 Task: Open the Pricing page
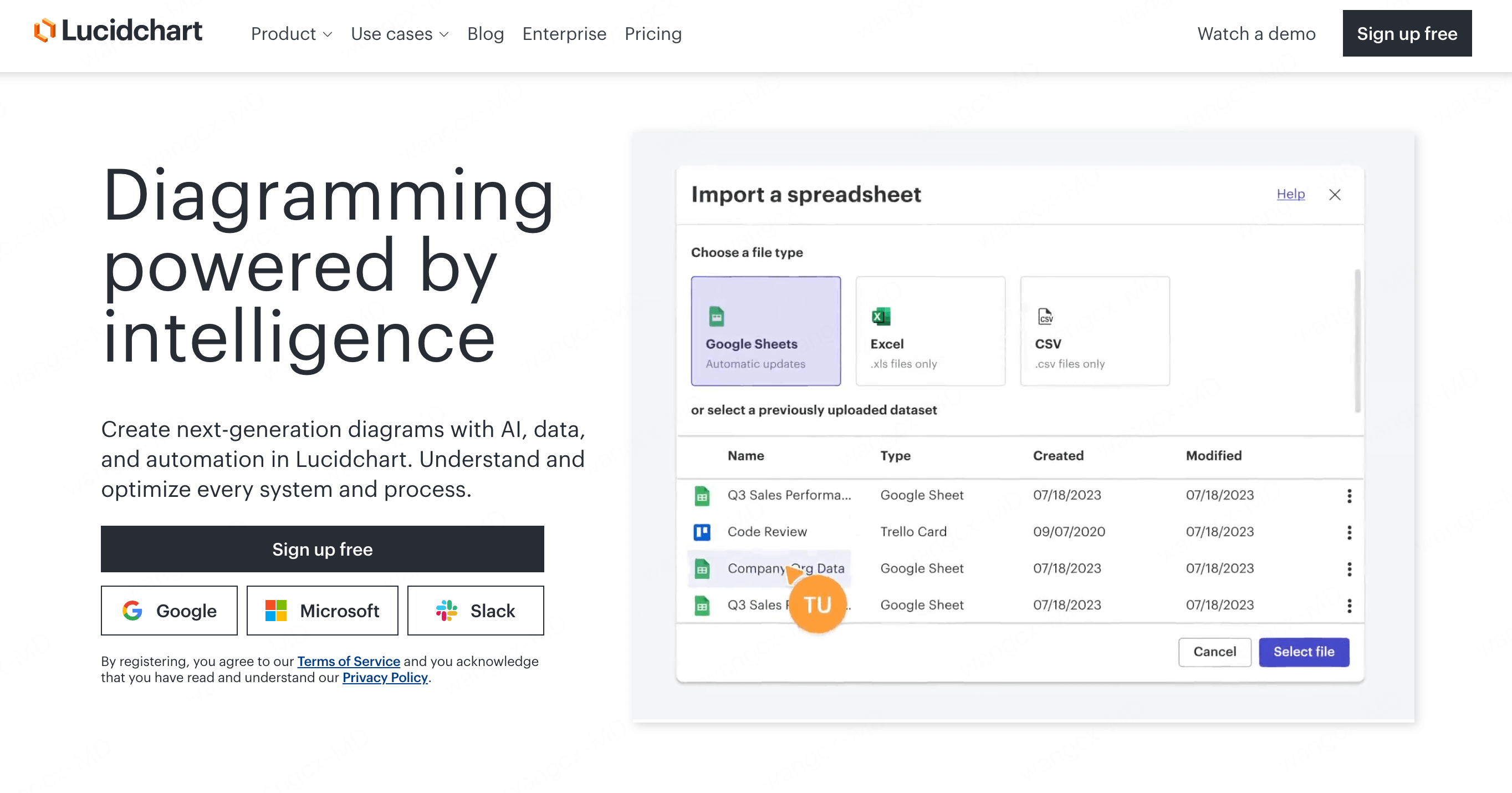click(x=653, y=34)
